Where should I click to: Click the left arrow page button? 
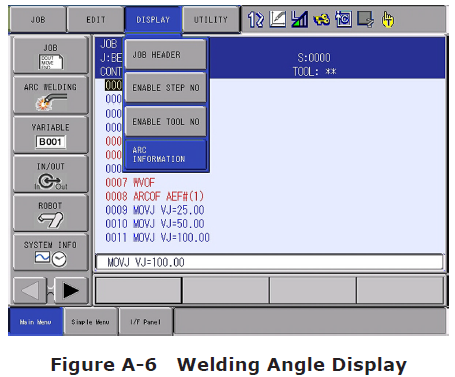[x=30, y=290]
